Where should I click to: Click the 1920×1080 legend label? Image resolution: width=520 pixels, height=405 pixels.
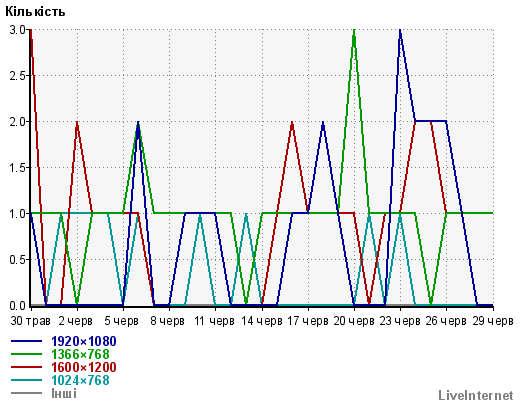tap(84, 341)
